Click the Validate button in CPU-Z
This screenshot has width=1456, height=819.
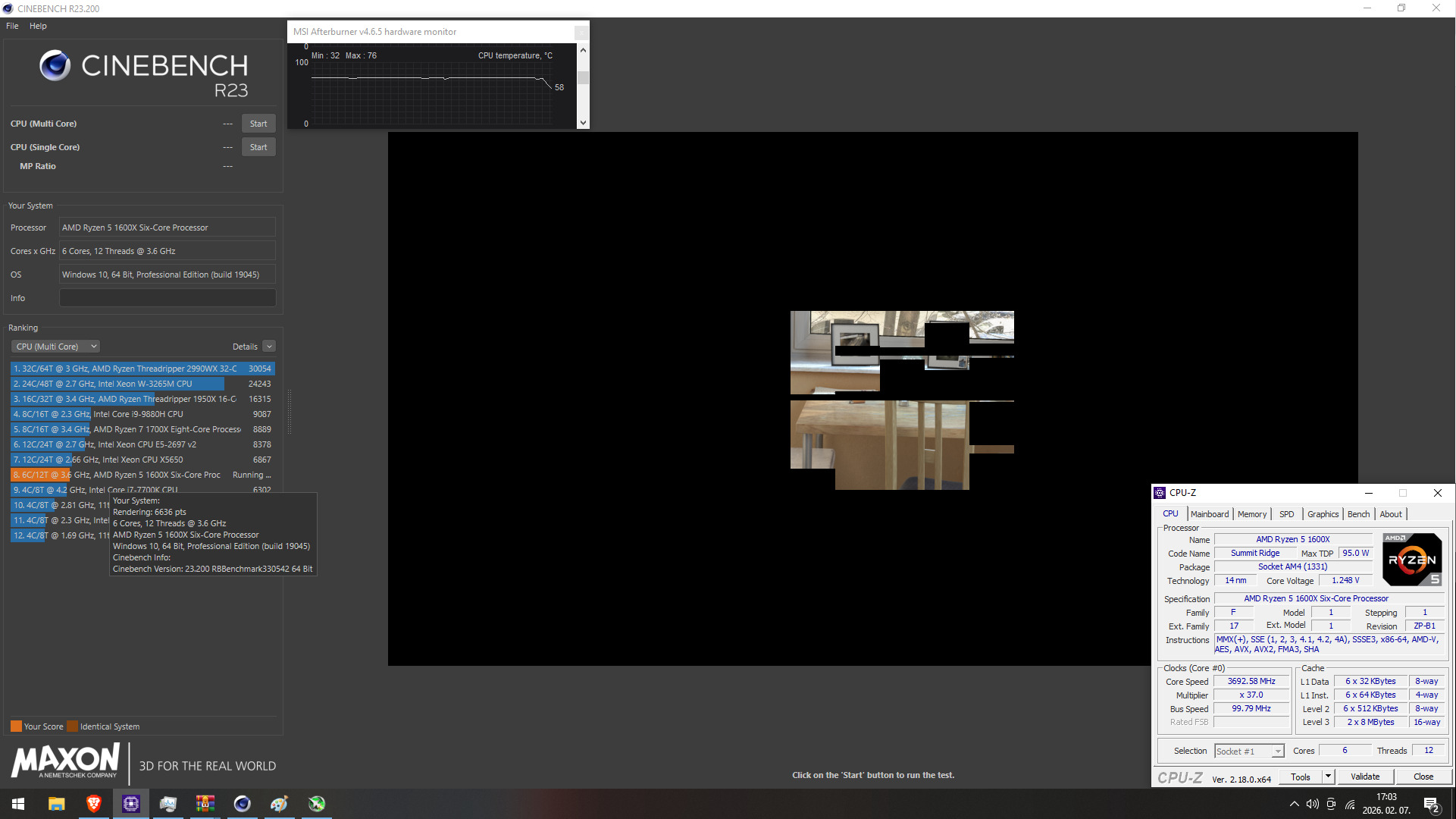point(1365,777)
